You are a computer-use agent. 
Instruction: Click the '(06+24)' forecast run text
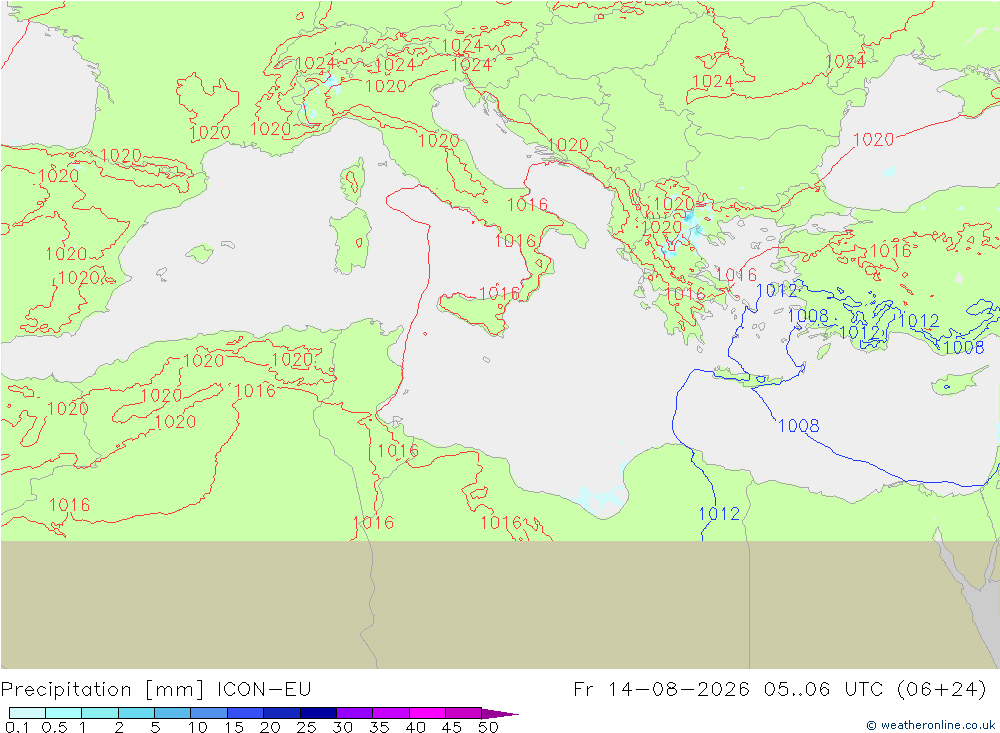[941, 690]
